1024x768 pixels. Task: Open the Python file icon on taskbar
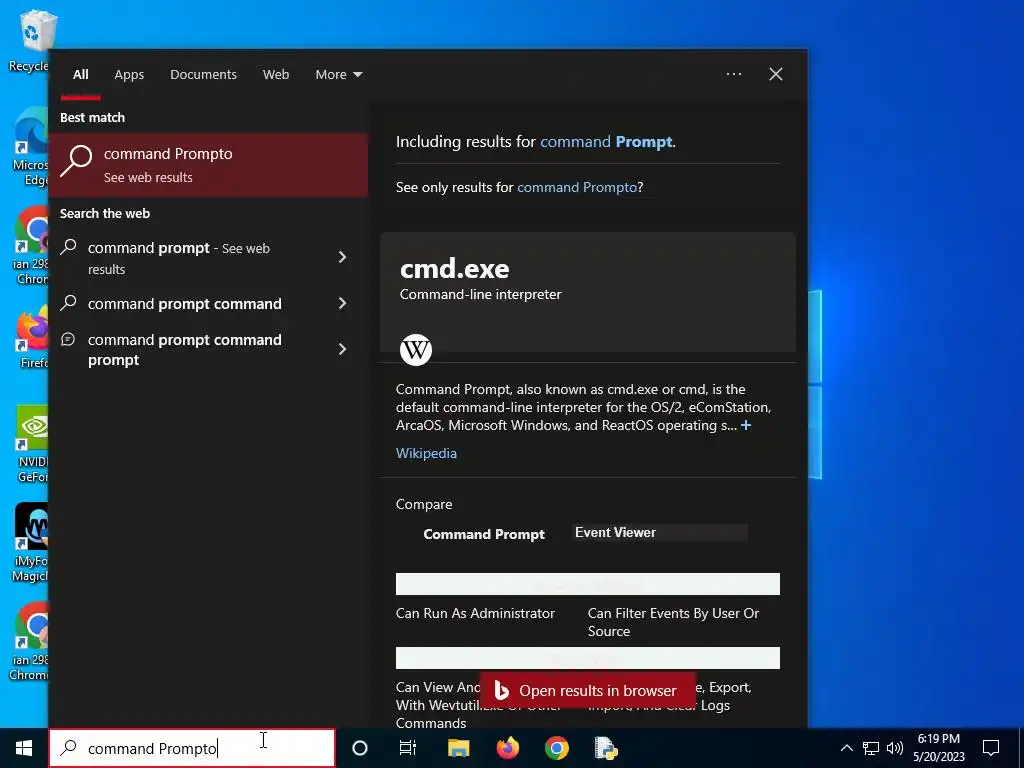tap(606, 748)
